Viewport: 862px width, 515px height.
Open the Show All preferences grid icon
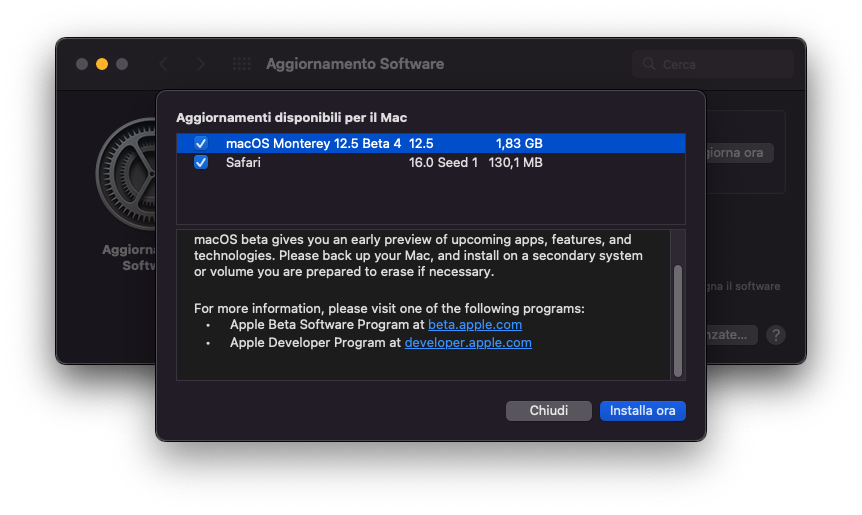pyautogui.click(x=241, y=64)
